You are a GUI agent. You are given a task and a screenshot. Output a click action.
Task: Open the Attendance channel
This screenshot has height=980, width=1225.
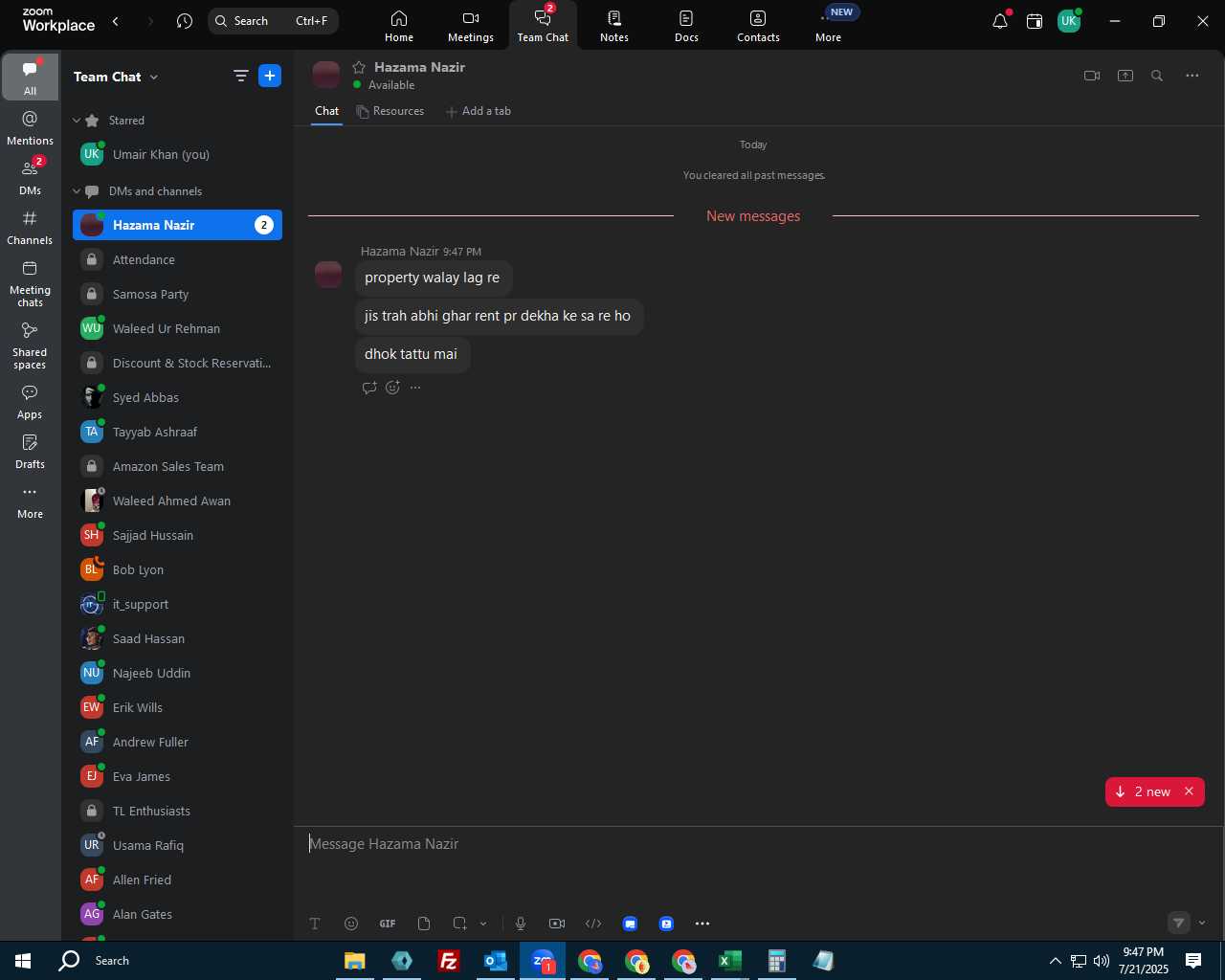[177, 259]
